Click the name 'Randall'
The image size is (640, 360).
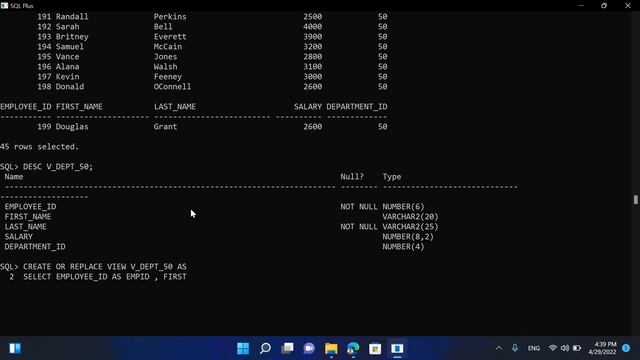72,17
